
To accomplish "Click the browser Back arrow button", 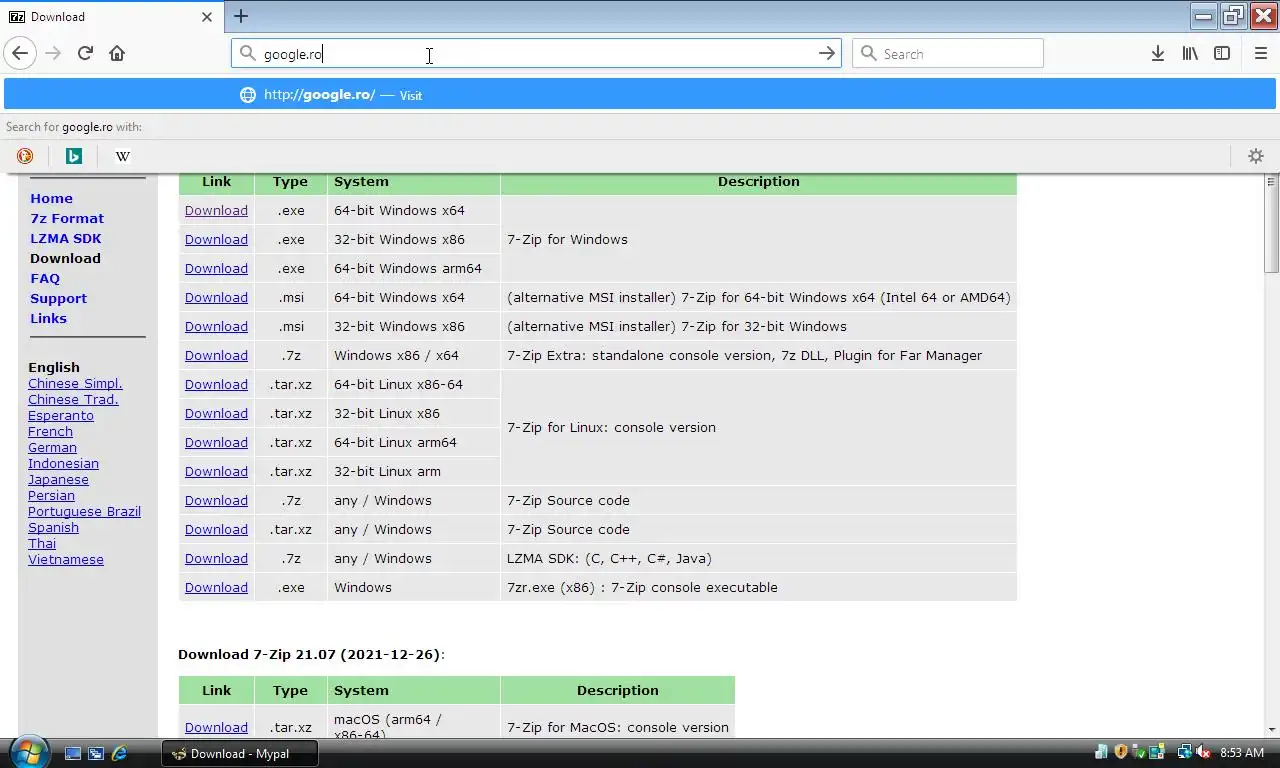I will tap(20, 53).
